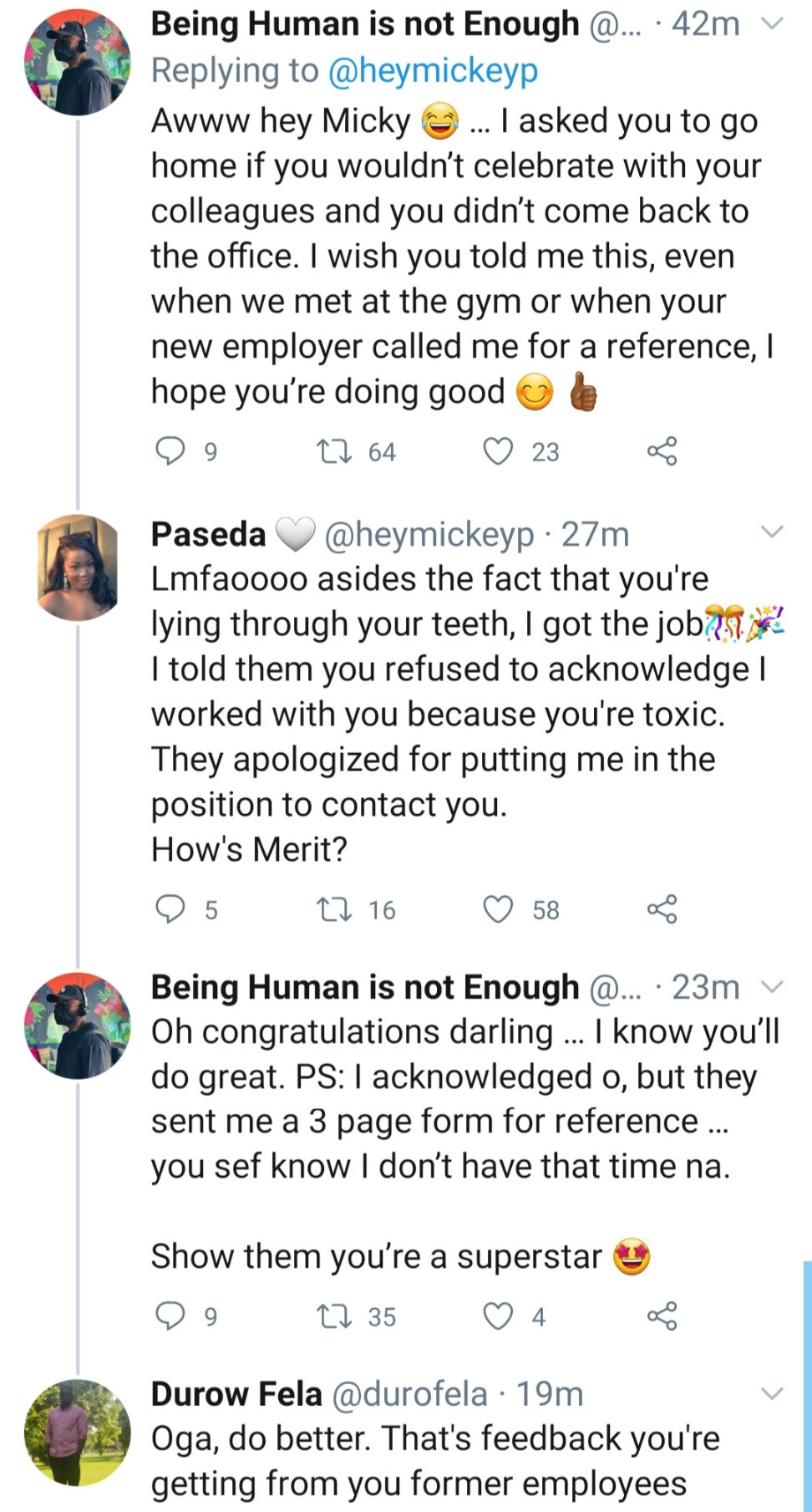Open options chevron on Paseda's 27m tweet

tap(774, 532)
